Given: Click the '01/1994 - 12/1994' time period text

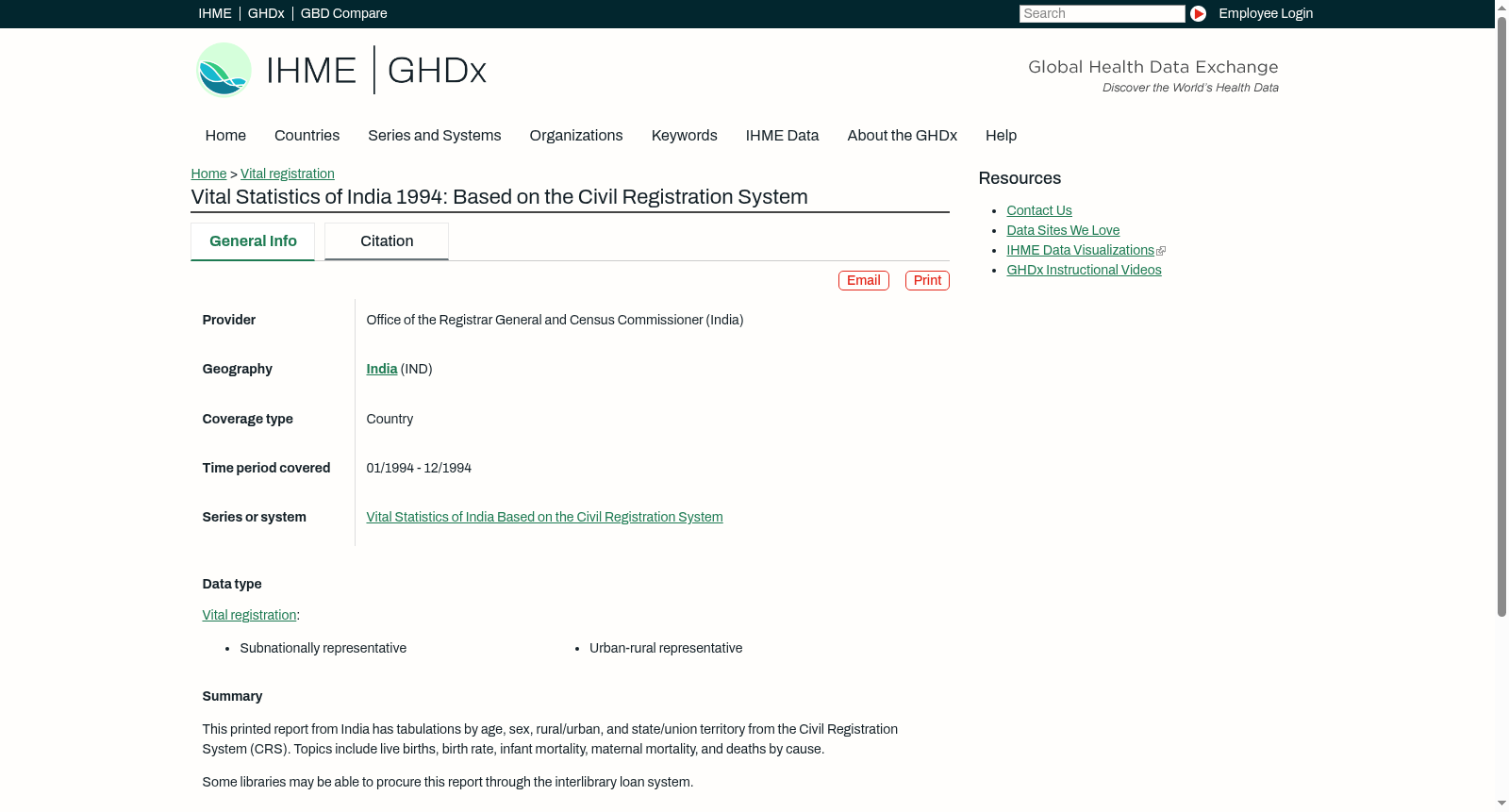Looking at the screenshot, I should (x=419, y=468).
